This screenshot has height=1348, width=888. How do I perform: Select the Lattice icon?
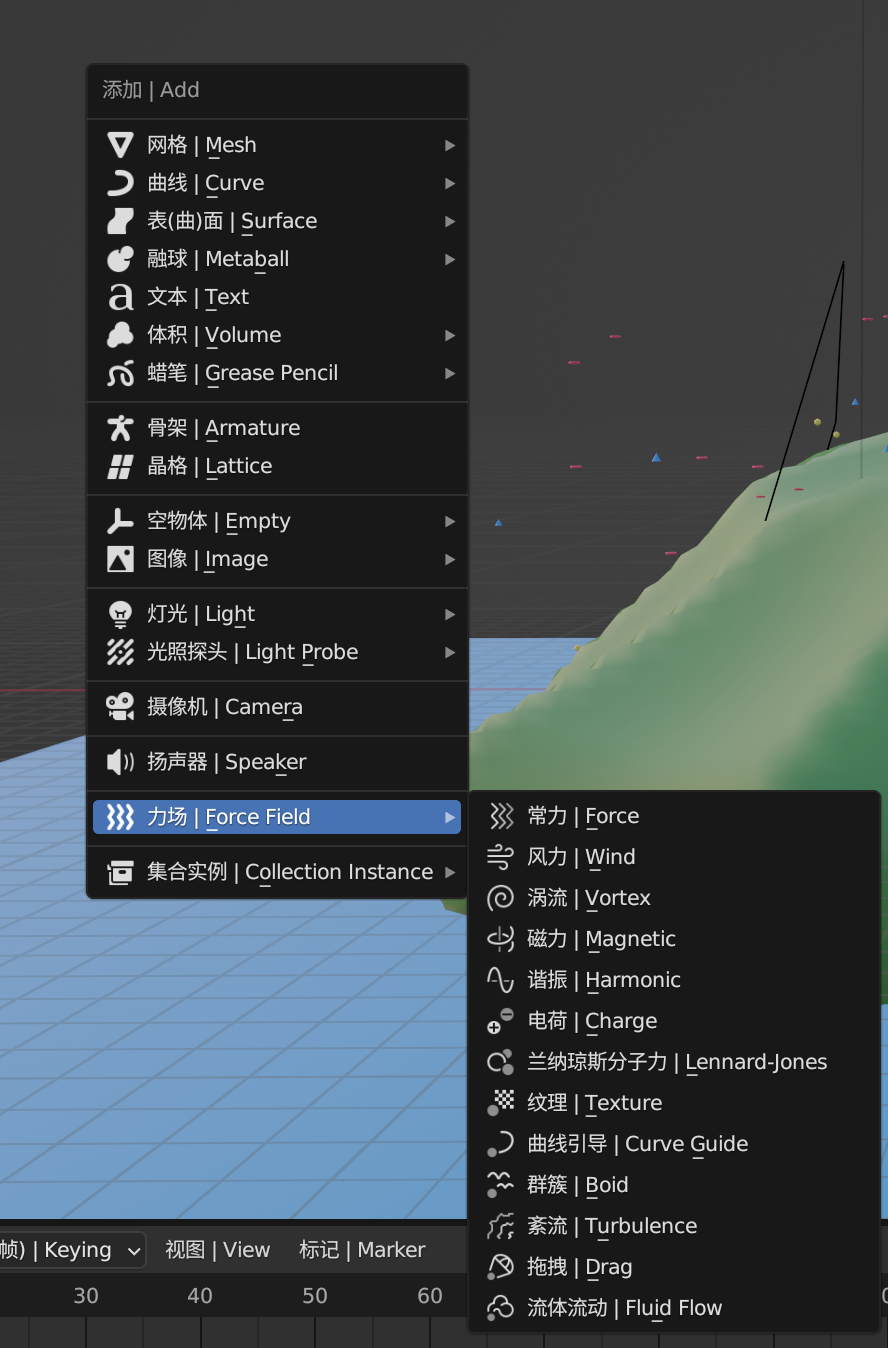point(119,465)
